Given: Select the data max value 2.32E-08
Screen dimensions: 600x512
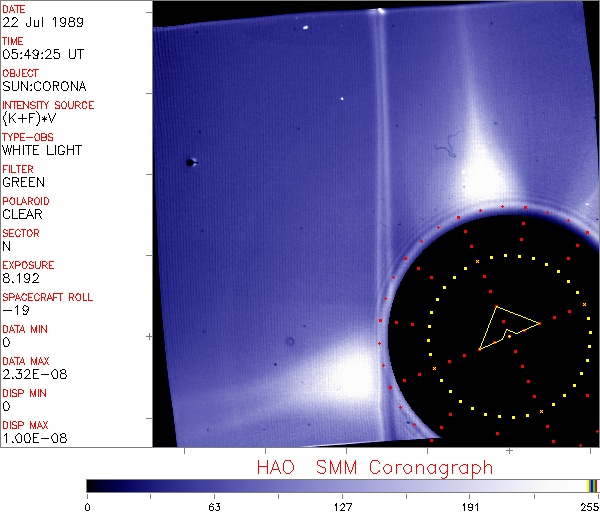Looking at the screenshot, I should click(x=35, y=375).
